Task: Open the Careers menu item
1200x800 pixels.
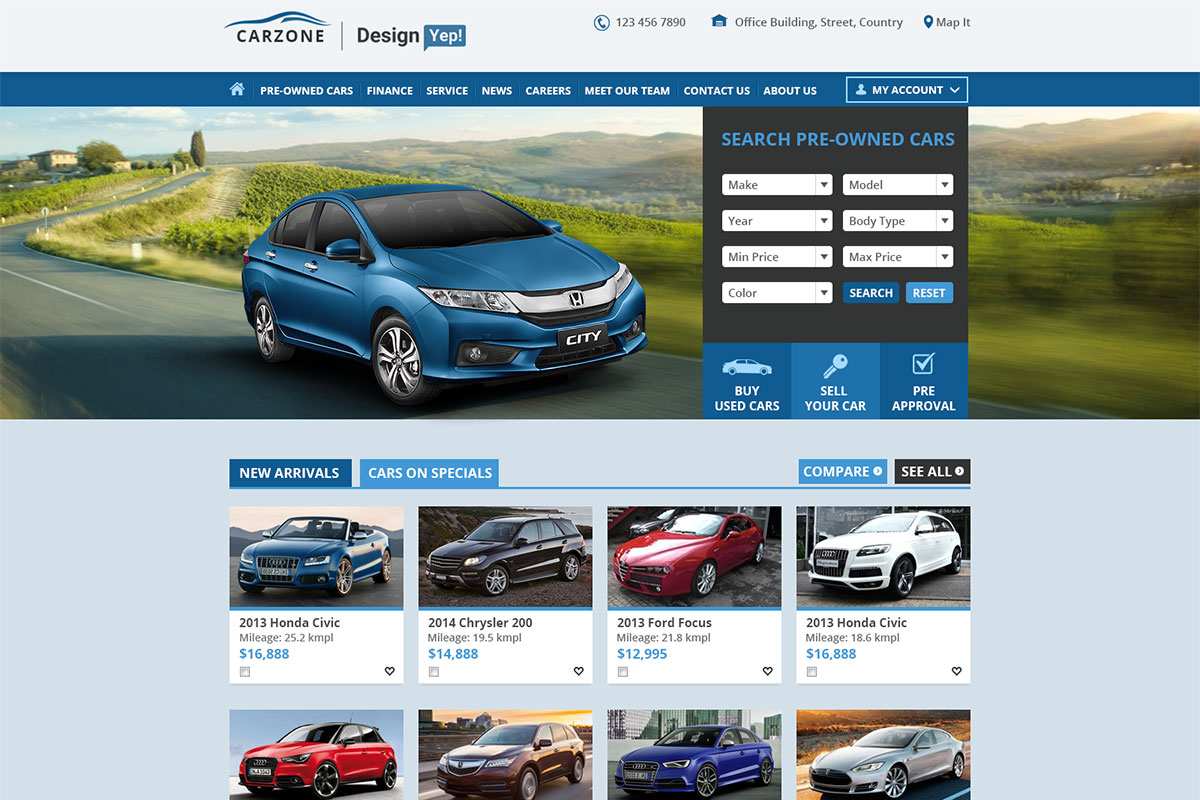Action: click(x=548, y=90)
